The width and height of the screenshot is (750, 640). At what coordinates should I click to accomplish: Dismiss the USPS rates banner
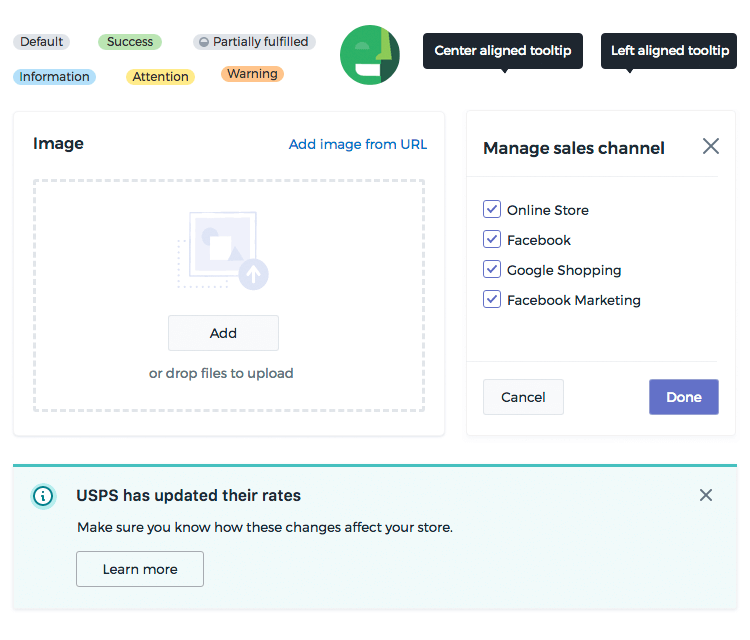pos(706,495)
